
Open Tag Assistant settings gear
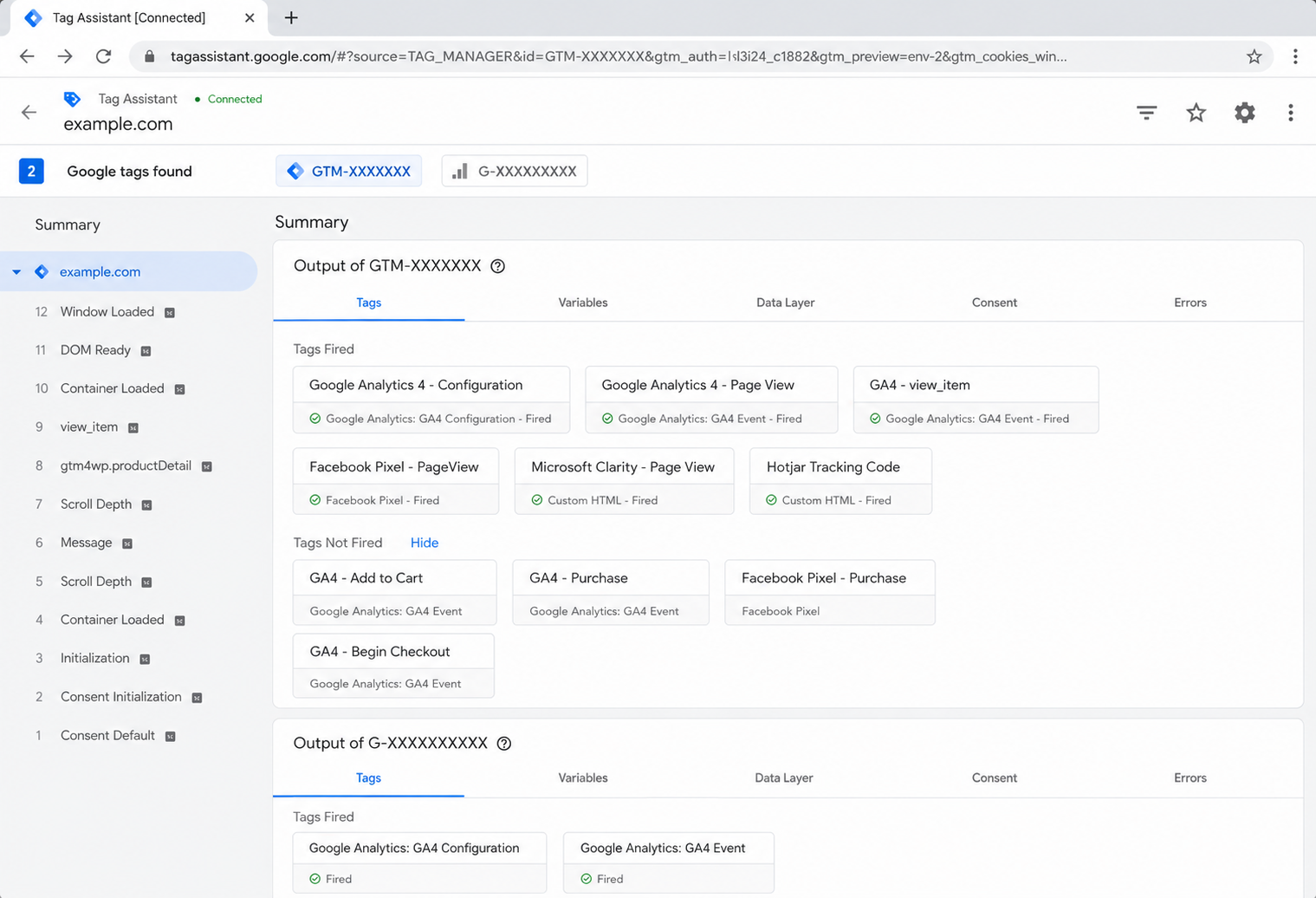pos(1245,112)
